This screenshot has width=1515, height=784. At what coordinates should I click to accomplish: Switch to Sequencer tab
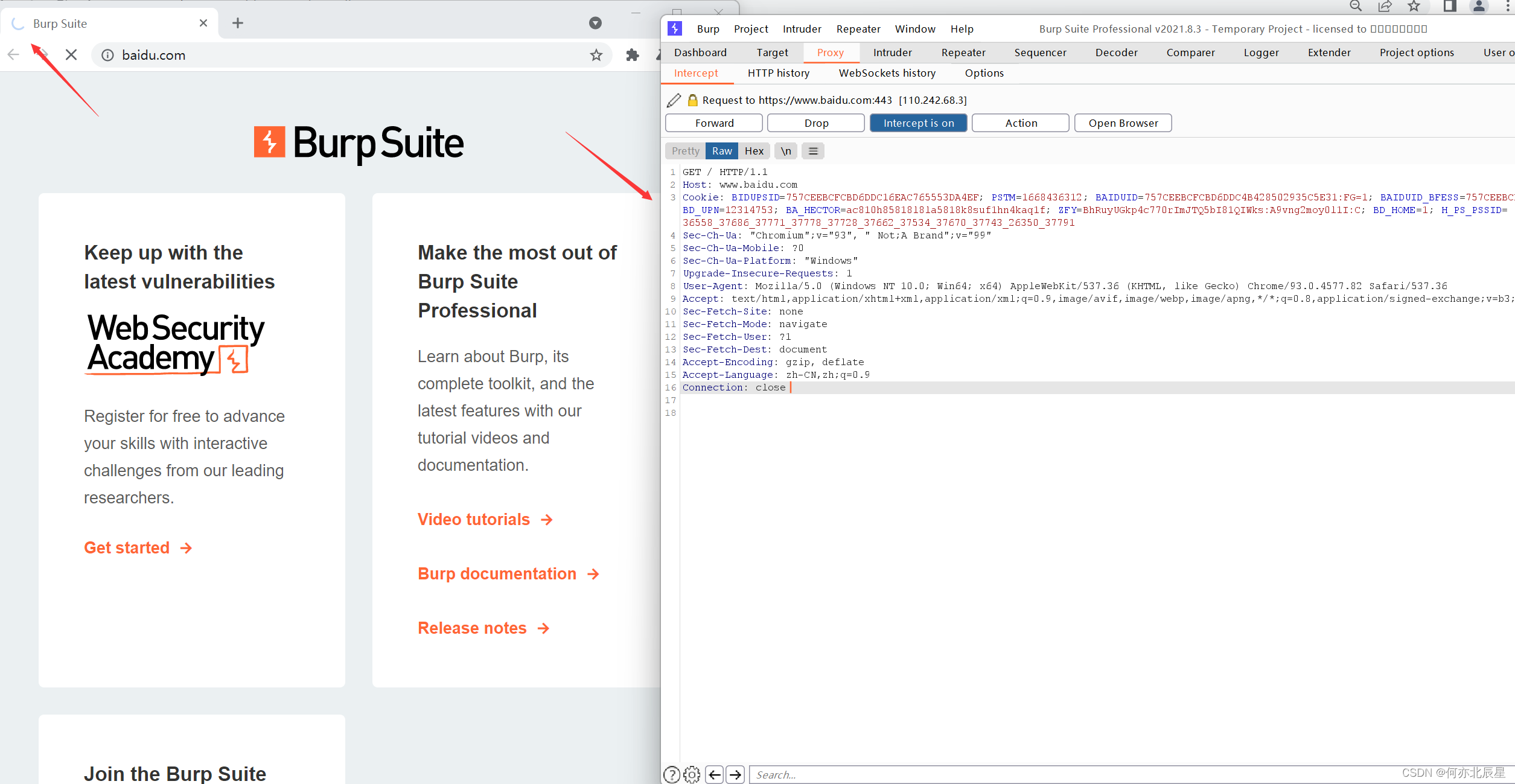1040,53
